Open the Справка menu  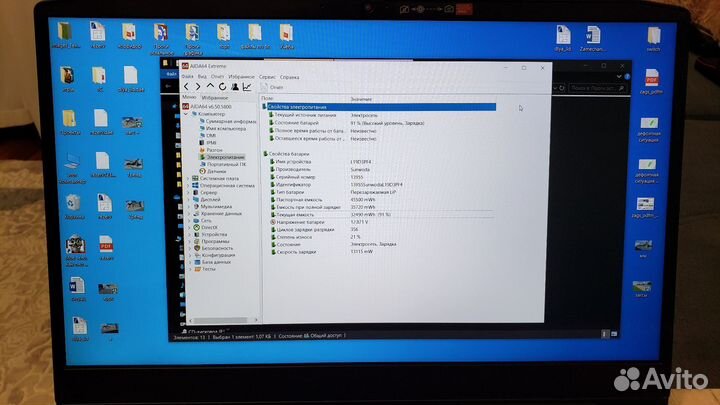point(289,77)
